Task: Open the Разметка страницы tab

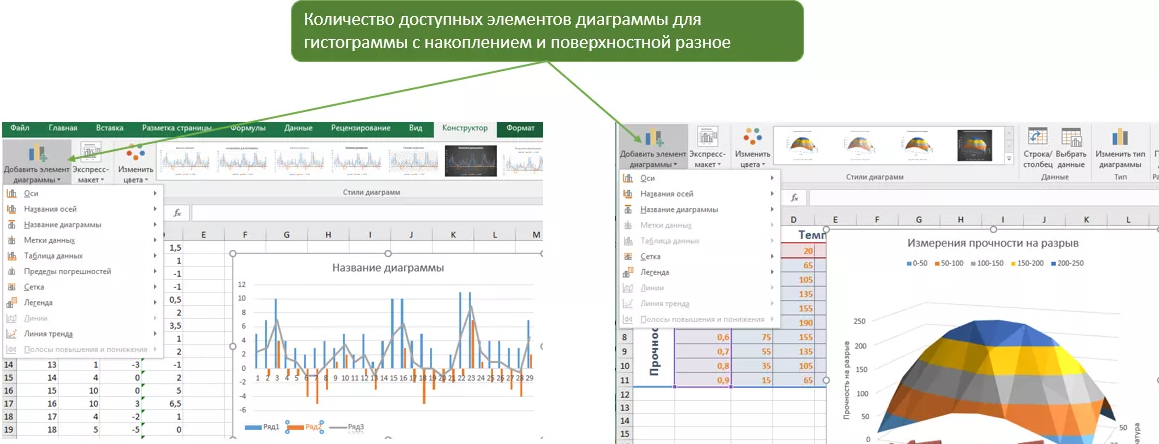Action: (177, 128)
